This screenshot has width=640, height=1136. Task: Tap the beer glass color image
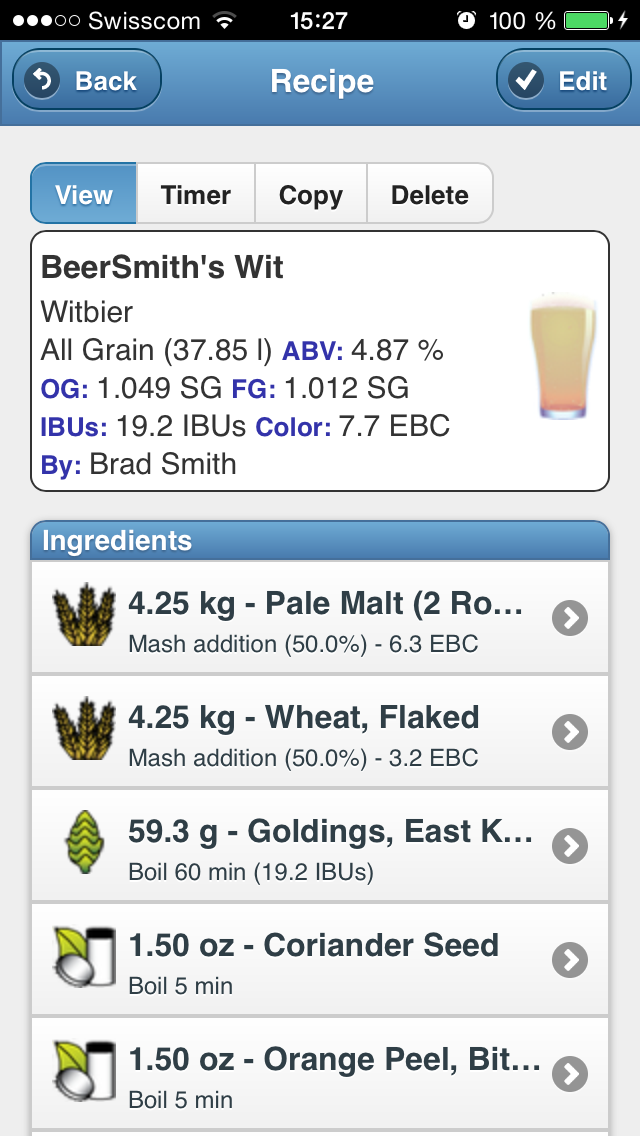(x=563, y=357)
